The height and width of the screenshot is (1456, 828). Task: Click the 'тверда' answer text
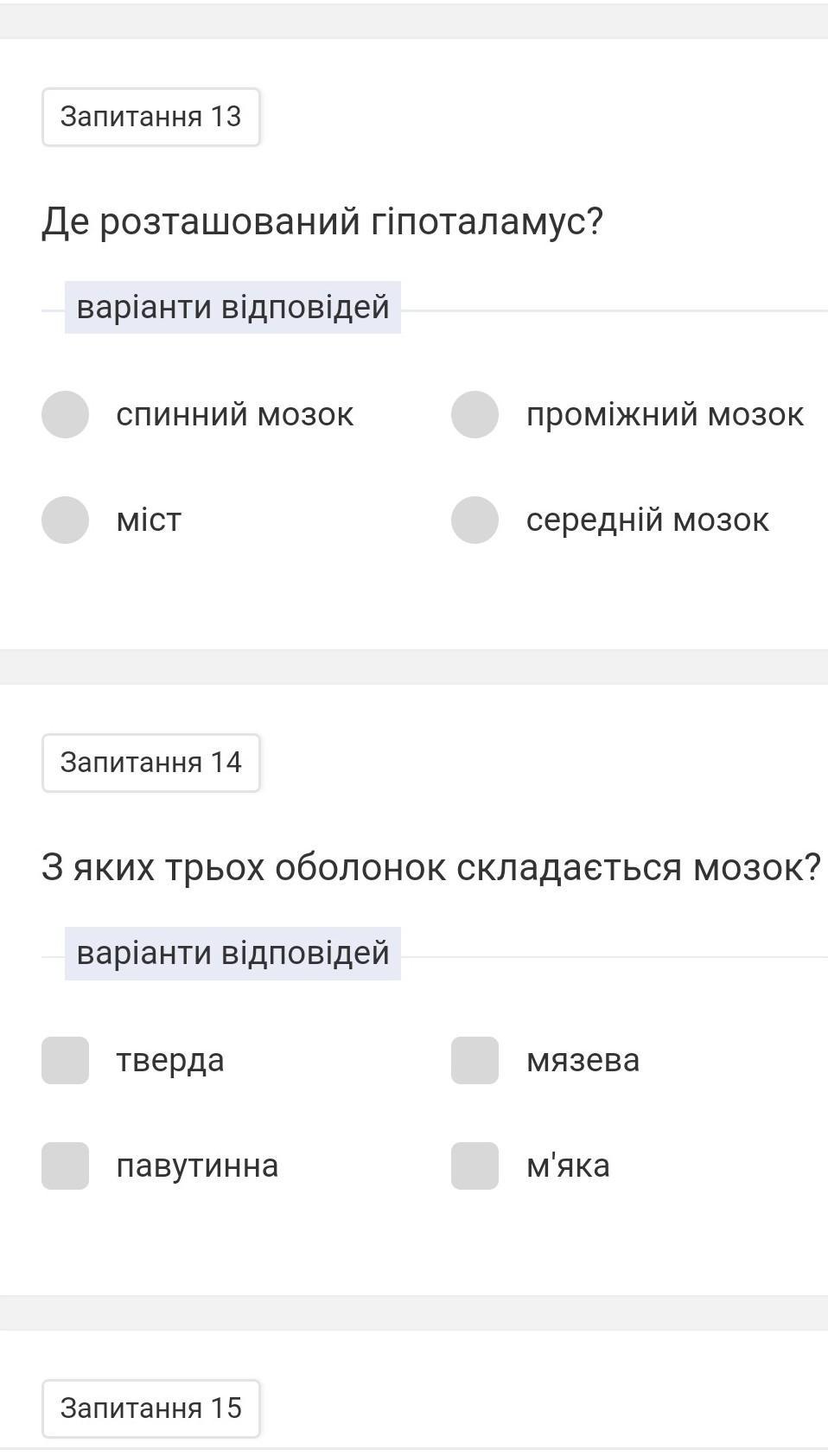[x=170, y=1060]
